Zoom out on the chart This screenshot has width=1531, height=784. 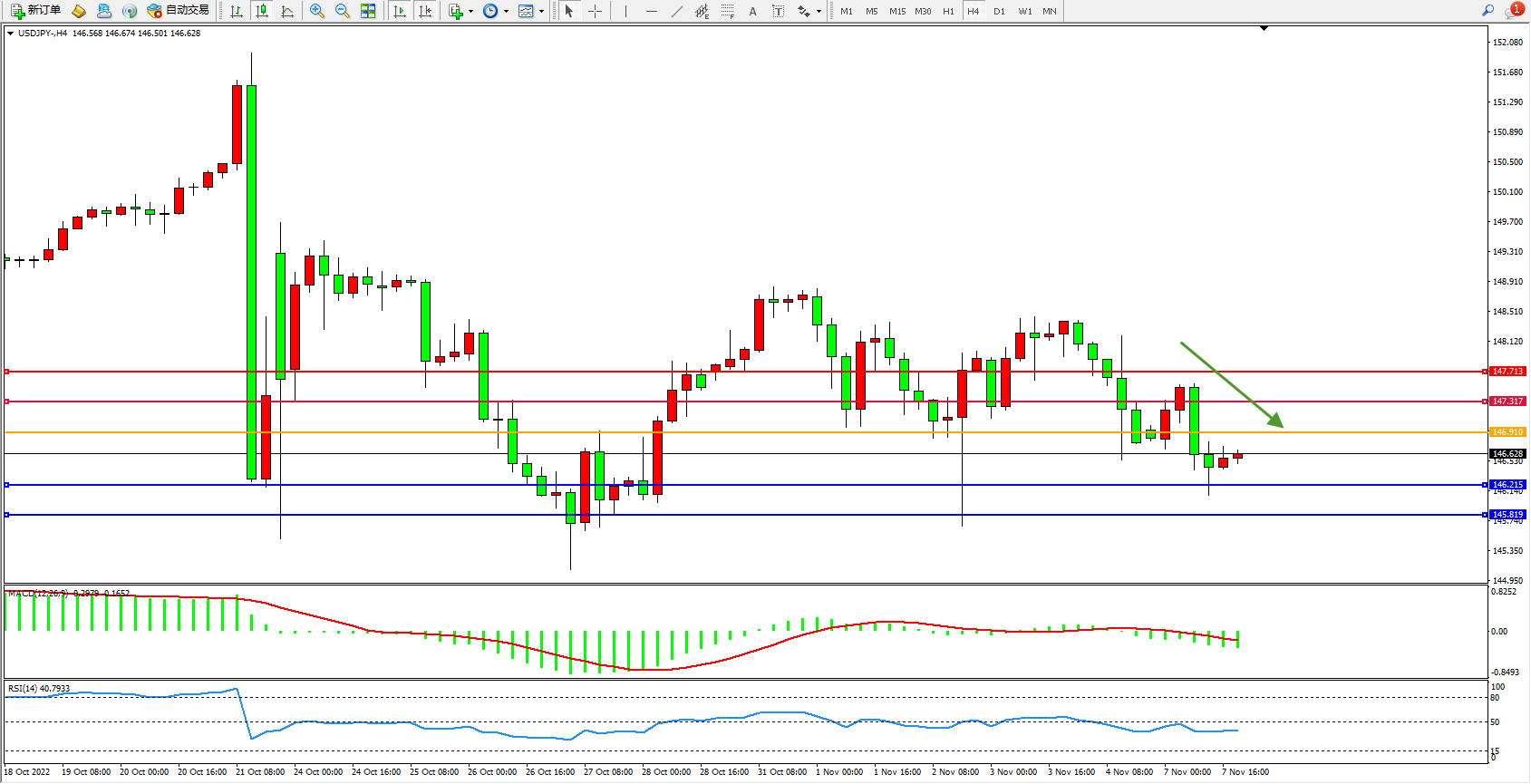(x=343, y=11)
